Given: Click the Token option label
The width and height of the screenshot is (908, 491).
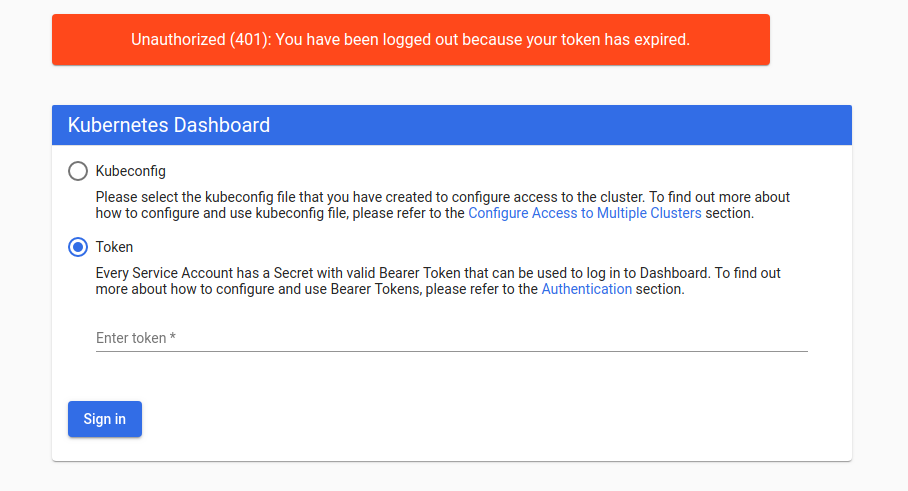Looking at the screenshot, I should pyautogui.click(x=114, y=247).
